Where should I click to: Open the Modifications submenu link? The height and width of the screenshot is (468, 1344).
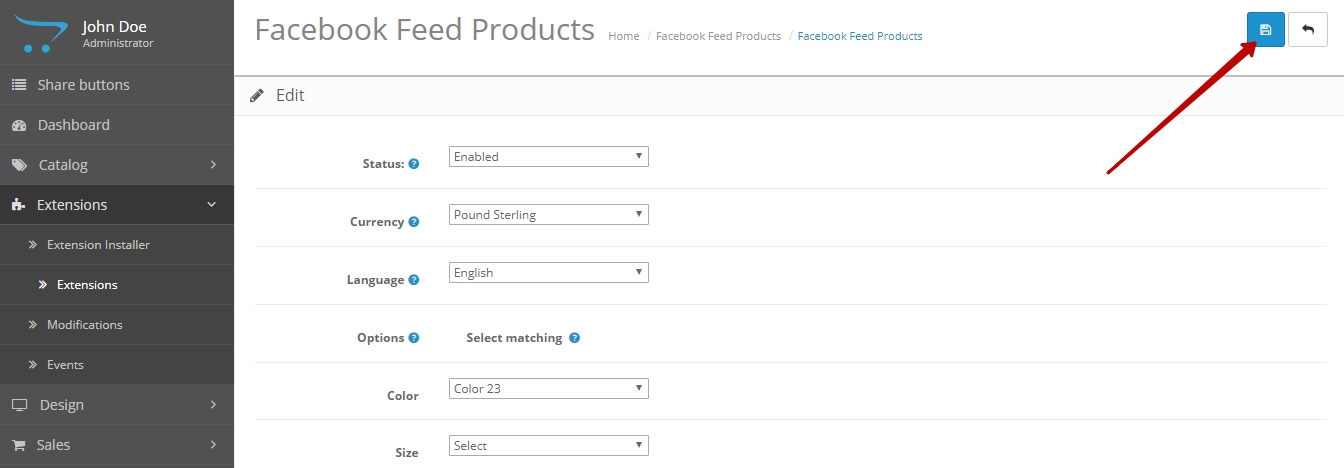(x=84, y=325)
